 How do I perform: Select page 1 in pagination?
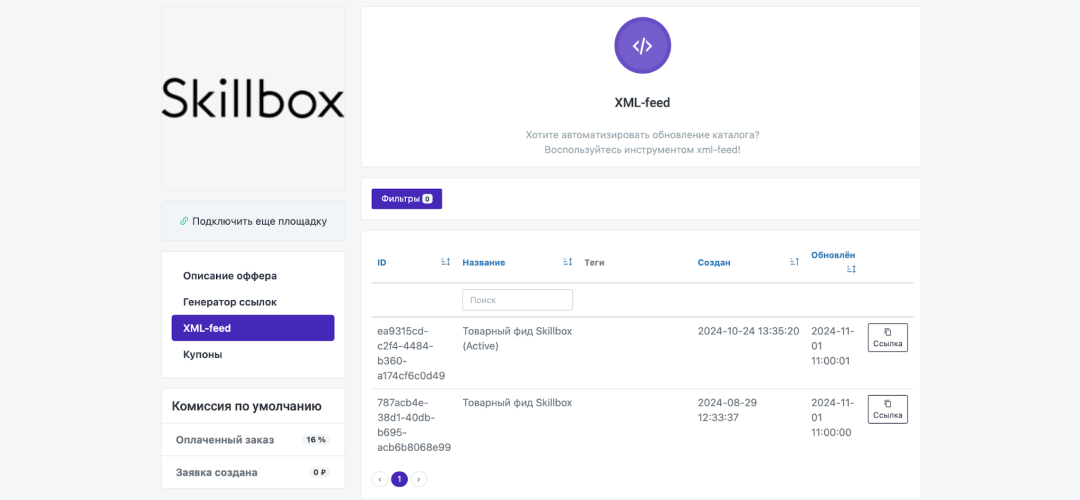(399, 479)
